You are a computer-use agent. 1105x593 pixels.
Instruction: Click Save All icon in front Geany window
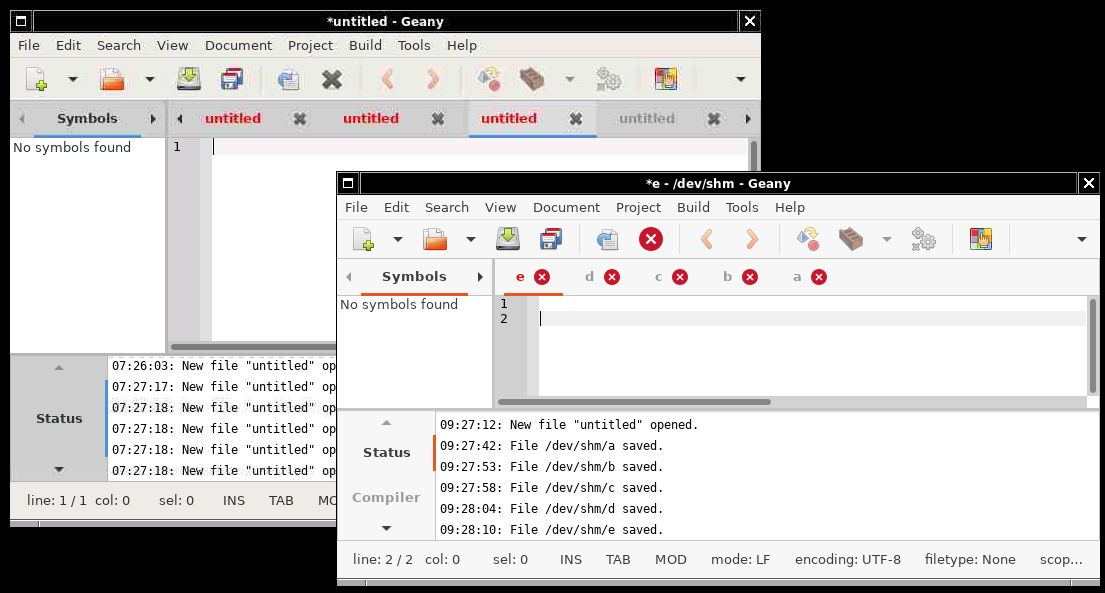(x=550, y=240)
